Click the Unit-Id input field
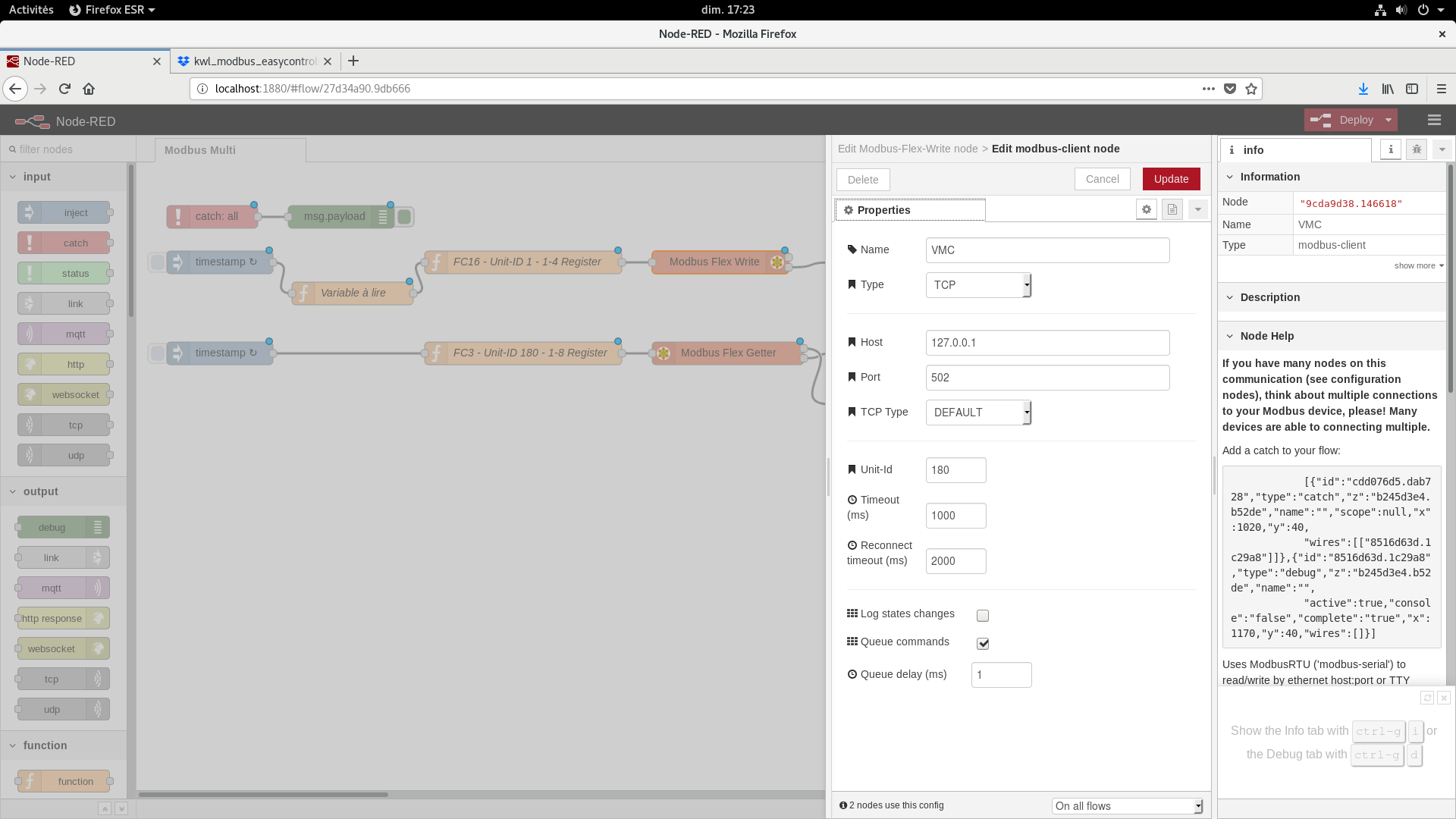 coord(955,470)
